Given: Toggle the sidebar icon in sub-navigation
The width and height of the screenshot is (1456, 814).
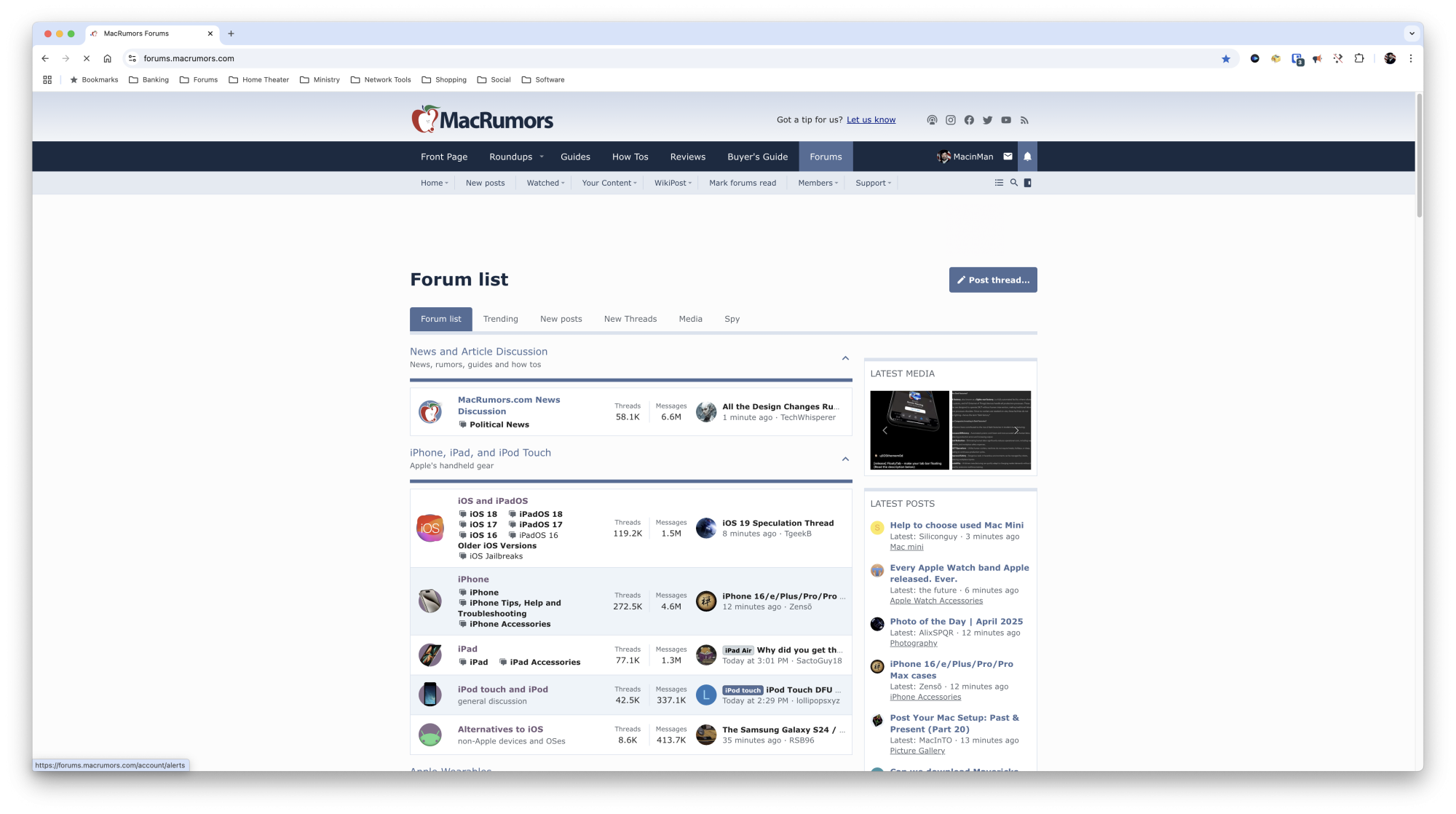Looking at the screenshot, I should pos(1028,183).
